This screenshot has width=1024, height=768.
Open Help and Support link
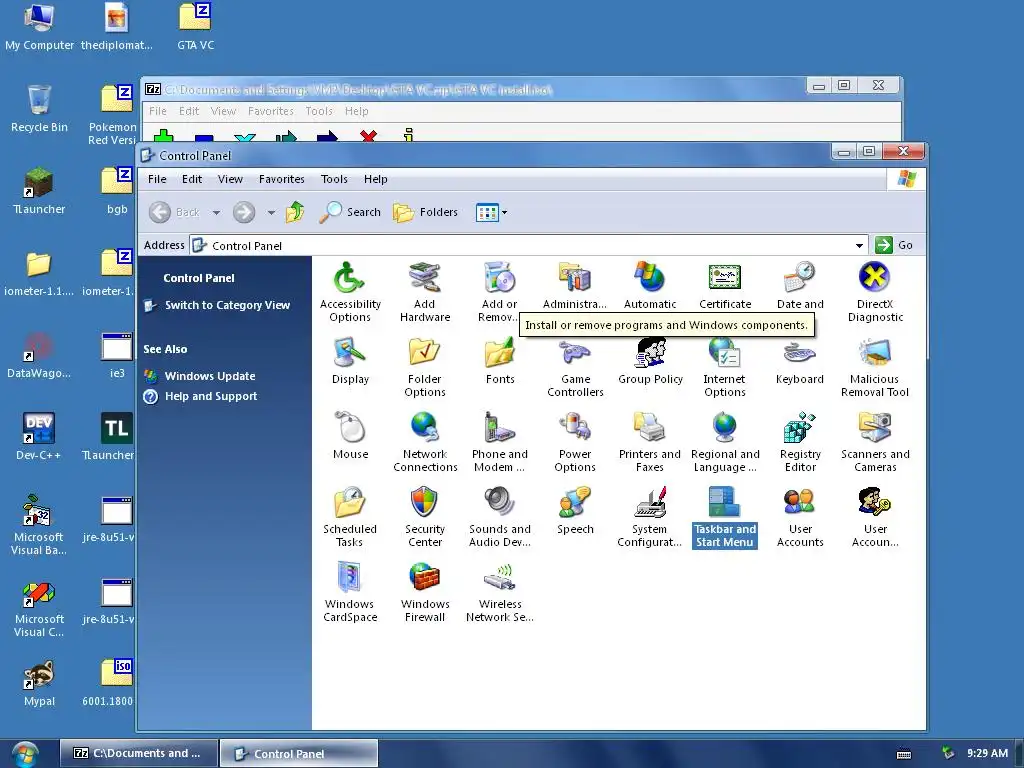coord(210,396)
